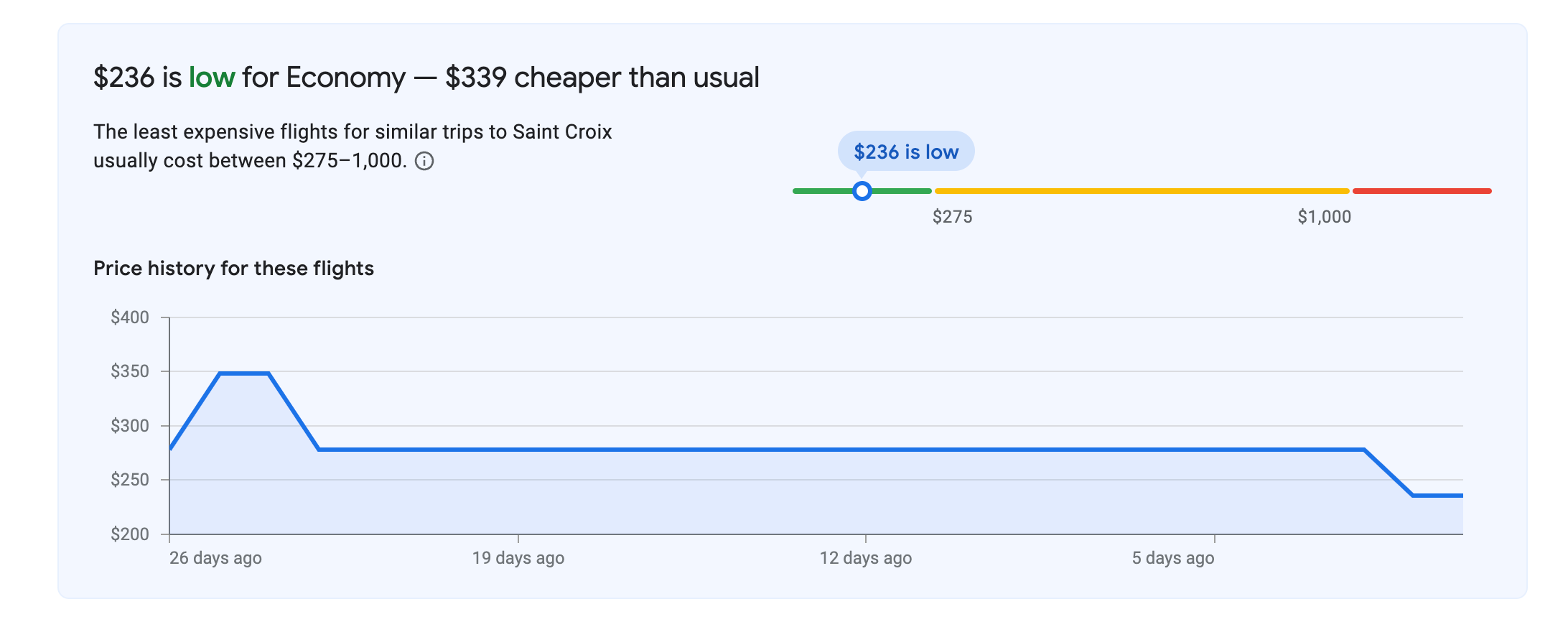Click the "19 days ago" axis label
This screenshot has height=622, width=1568.
coord(518,558)
